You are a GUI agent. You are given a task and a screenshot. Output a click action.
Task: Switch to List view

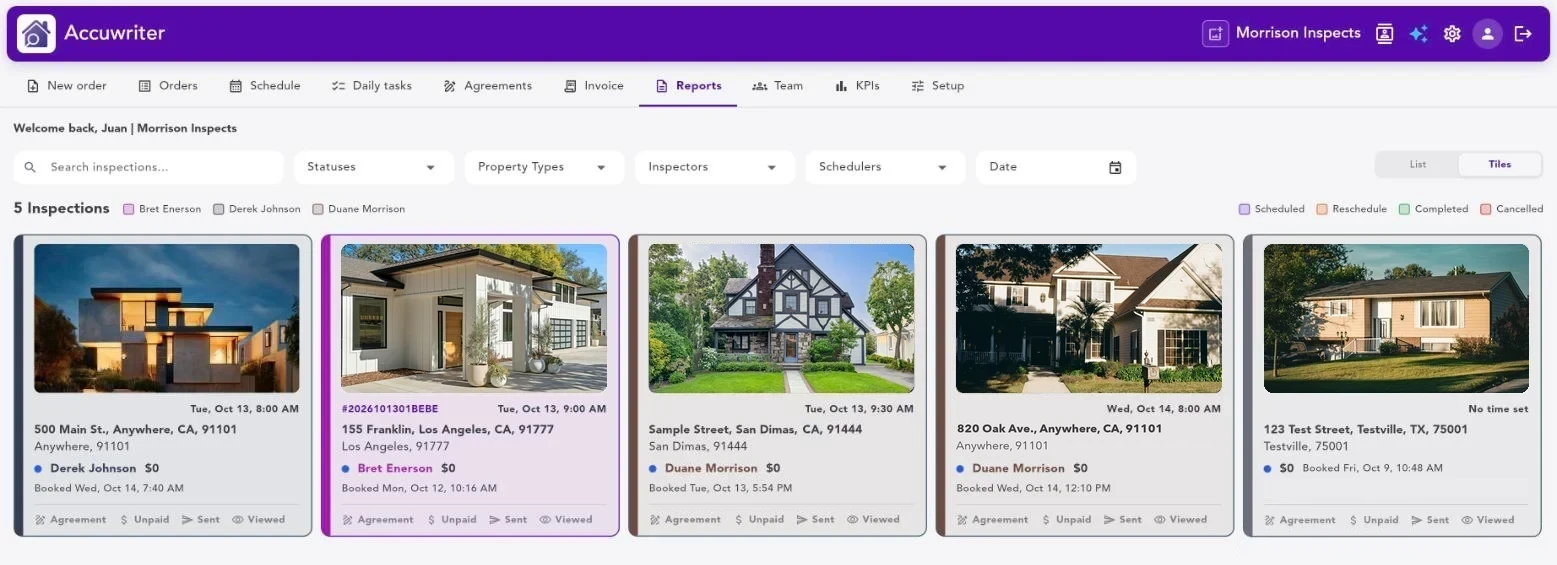(1417, 164)
